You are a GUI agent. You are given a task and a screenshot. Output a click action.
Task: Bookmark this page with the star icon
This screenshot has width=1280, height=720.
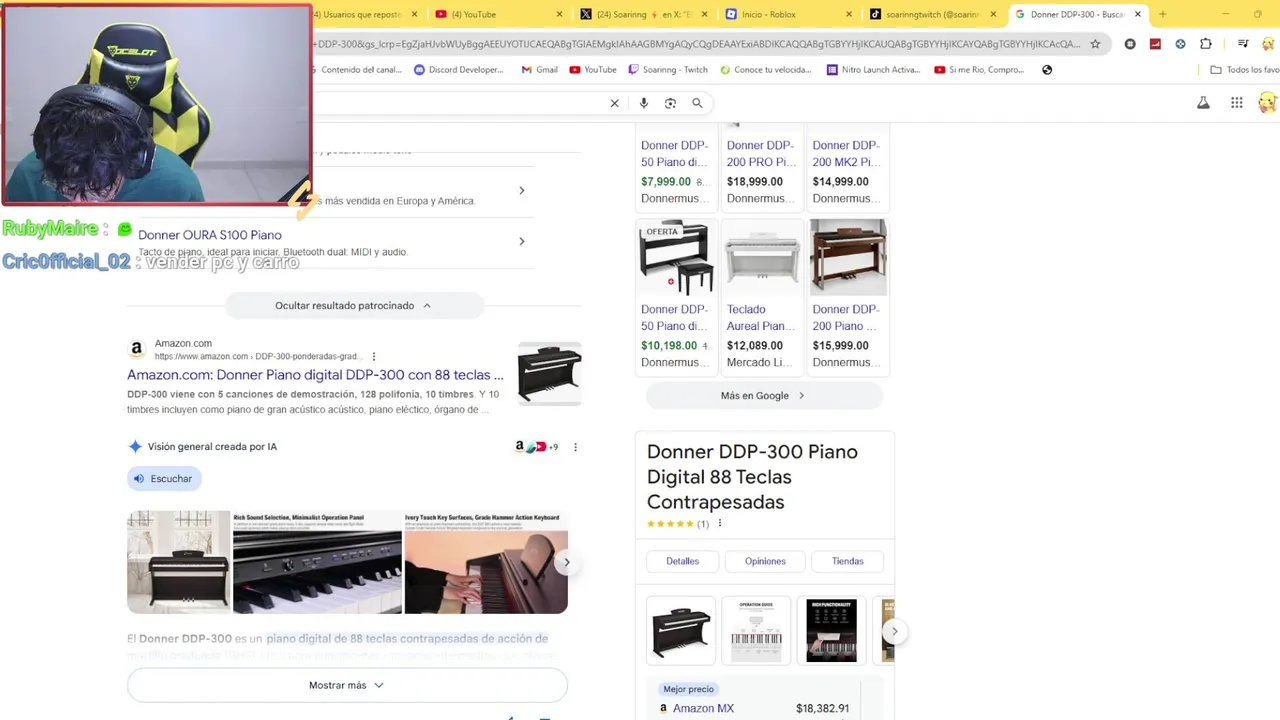pyautogui.click(x=1095, y=44)
